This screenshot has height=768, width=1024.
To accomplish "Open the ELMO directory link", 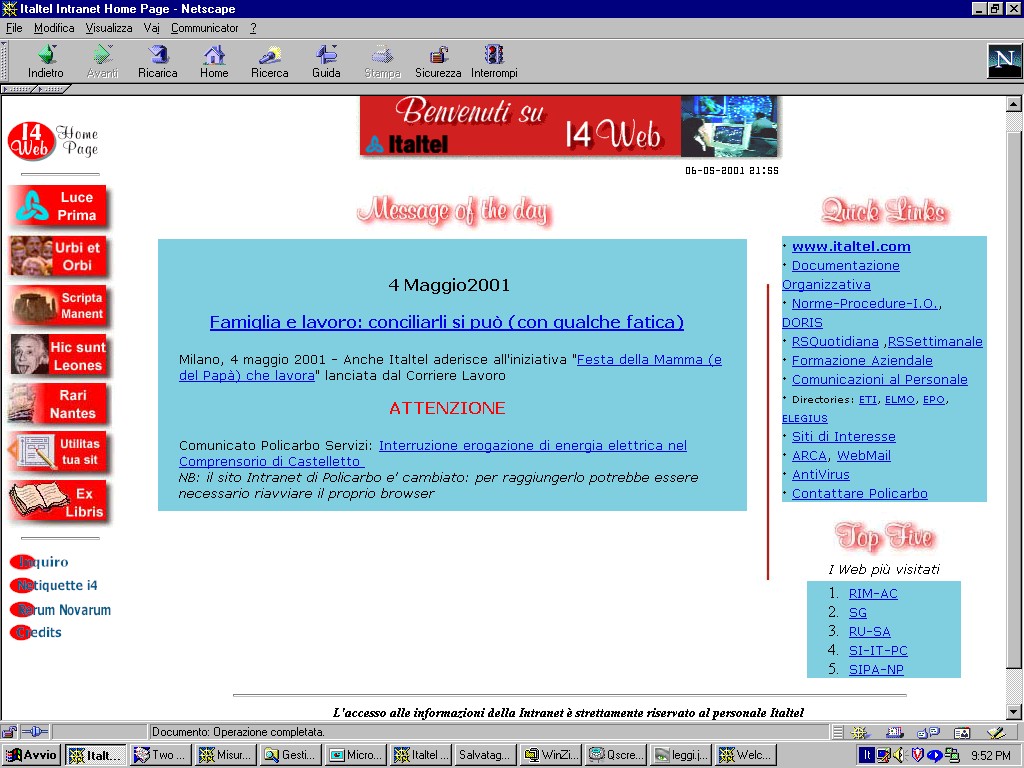I will (900, 400).
